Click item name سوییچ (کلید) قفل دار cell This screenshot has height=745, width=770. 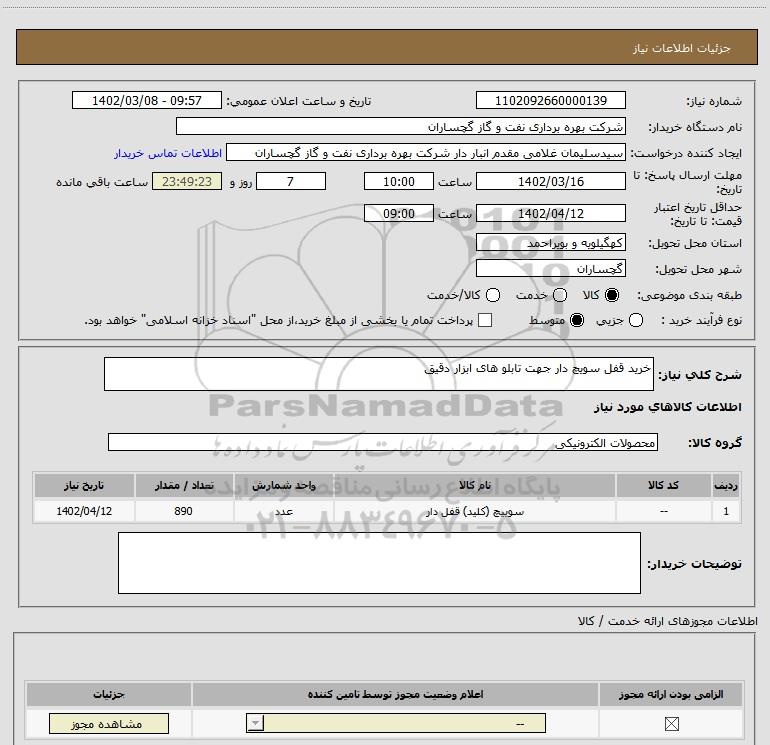pos(474,511)
